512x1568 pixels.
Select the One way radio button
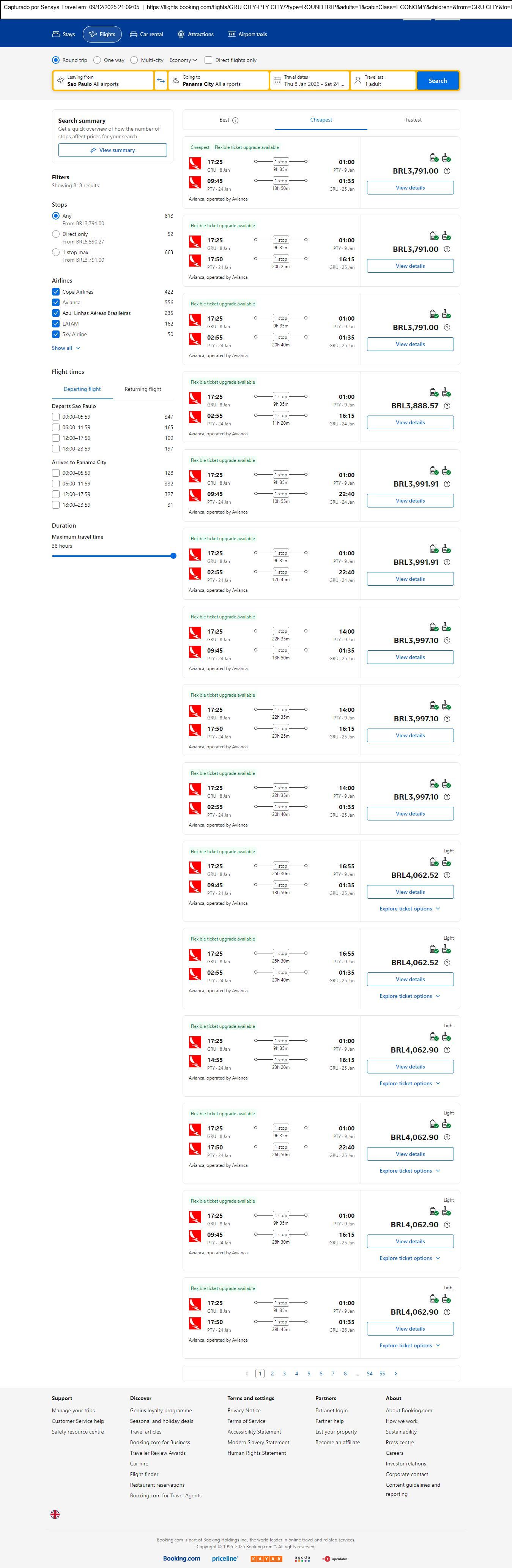pyautogui.click(x=97, y=60)
